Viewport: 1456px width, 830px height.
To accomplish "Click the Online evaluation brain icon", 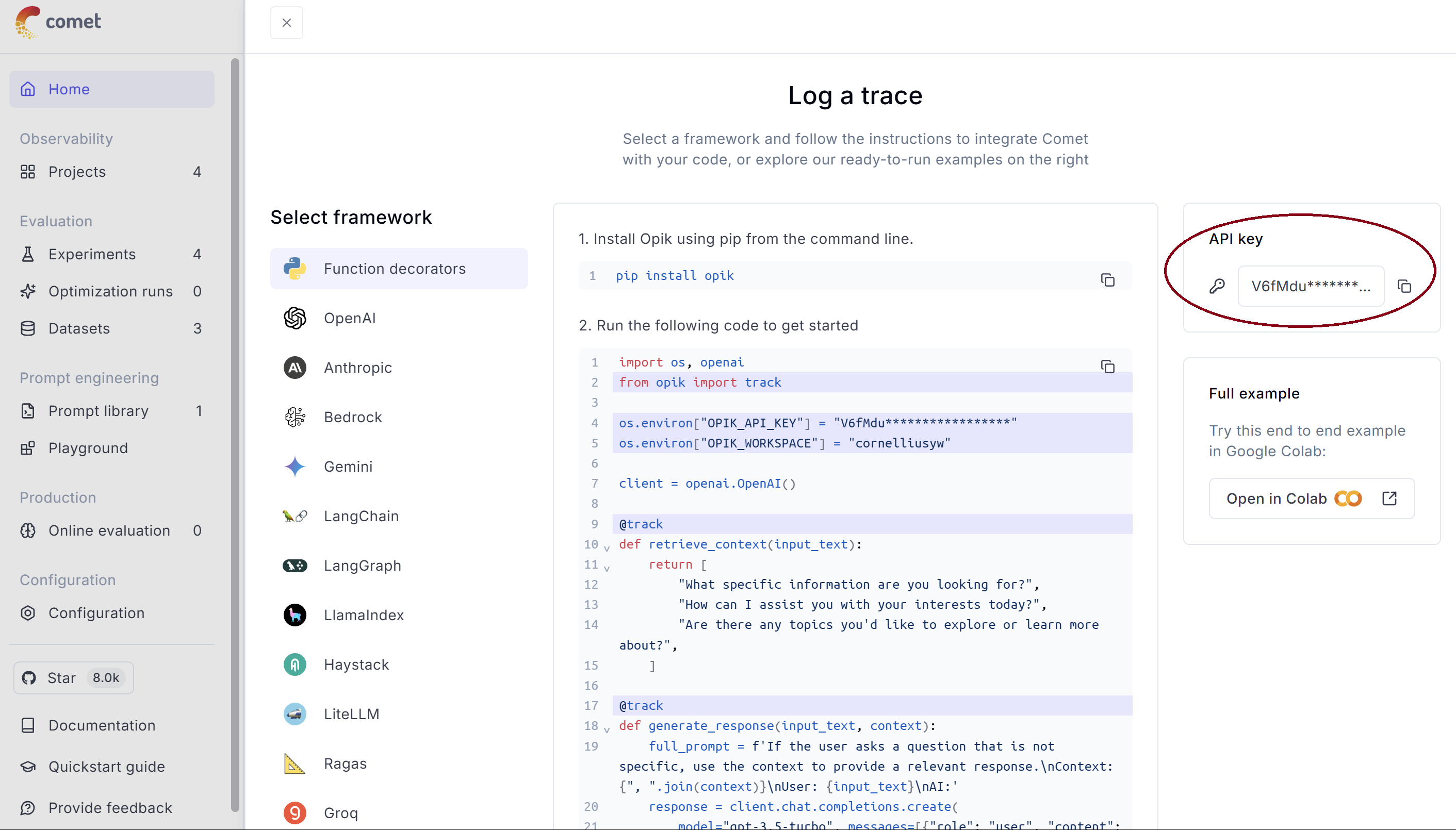I will (28, 530).
